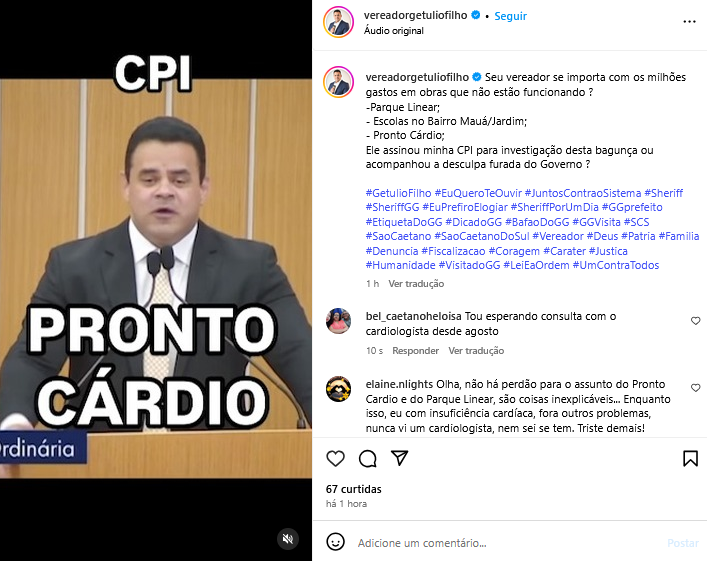Reply to bel_caetanoheloisa via Responder
707x561 pixels.
pos(415,351)
